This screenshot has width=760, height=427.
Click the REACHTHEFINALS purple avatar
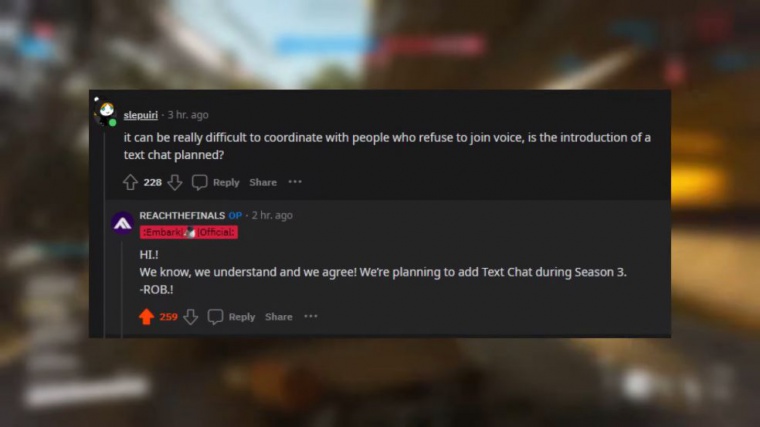[x=123, y=223]
